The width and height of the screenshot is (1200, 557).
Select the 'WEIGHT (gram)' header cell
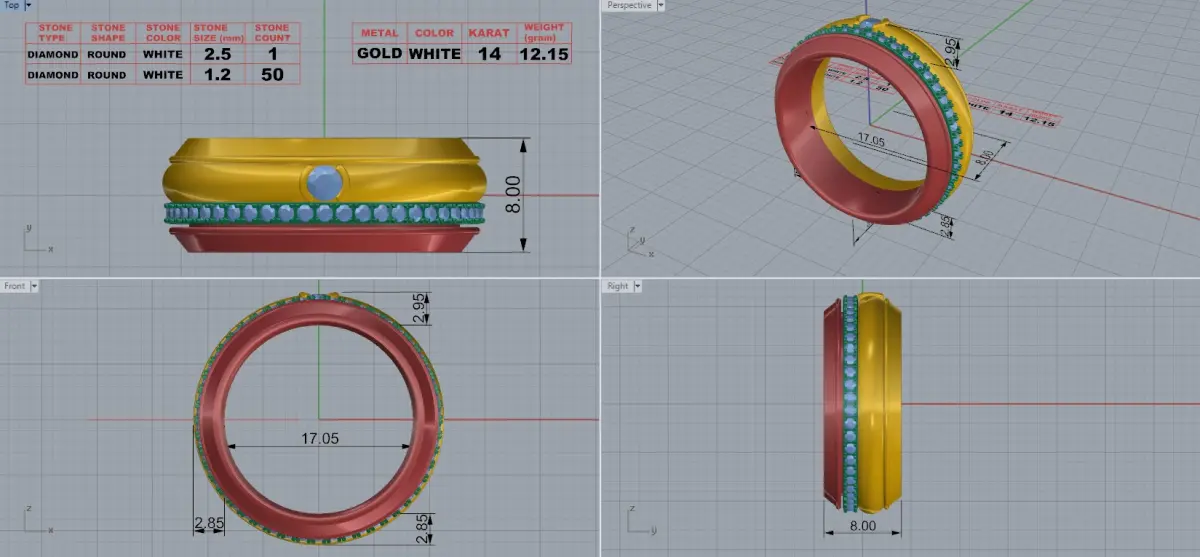click(544, 32)
